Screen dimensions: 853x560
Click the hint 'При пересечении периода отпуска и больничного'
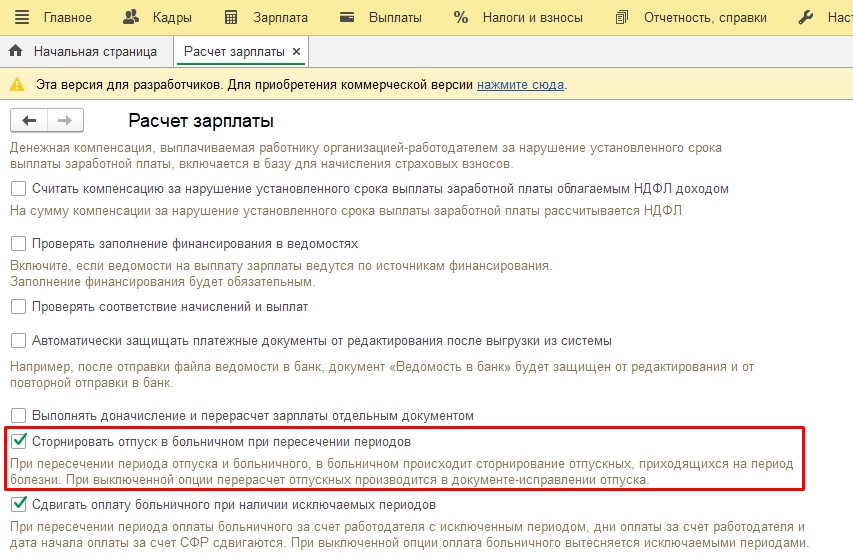[401, 472]
